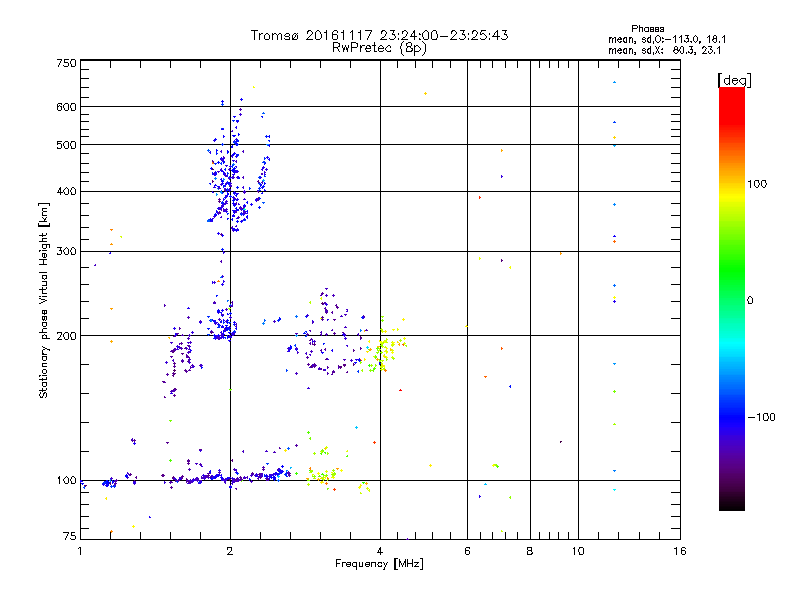Click the y-axis tick label '400'
Screen dimensions: 800x600
coord(66,192)
